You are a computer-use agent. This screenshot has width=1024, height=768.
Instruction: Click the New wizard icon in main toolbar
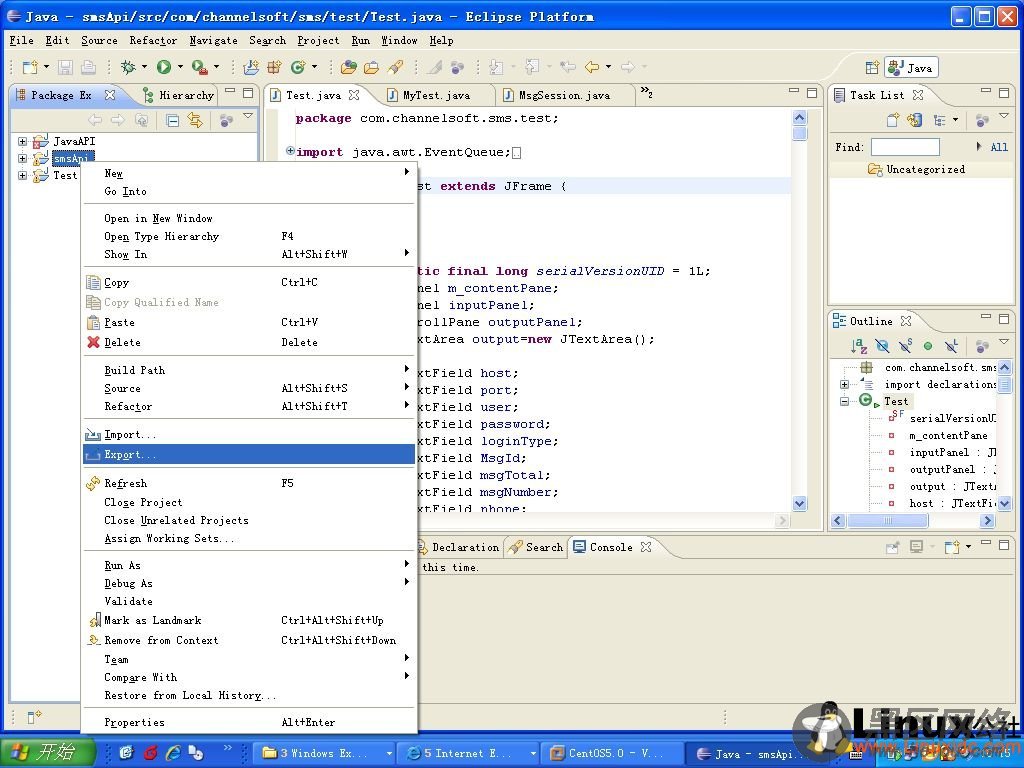coord(30,67)
